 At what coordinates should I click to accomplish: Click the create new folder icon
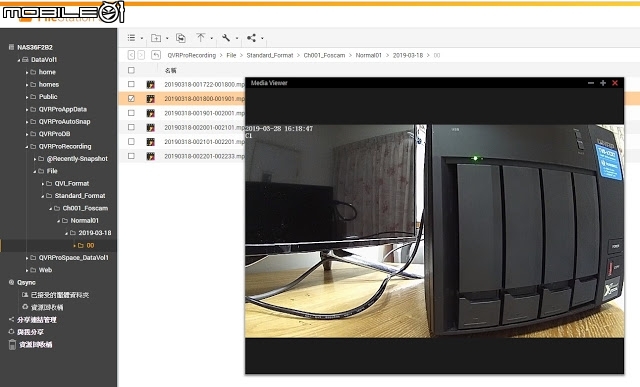click(156, 38)
